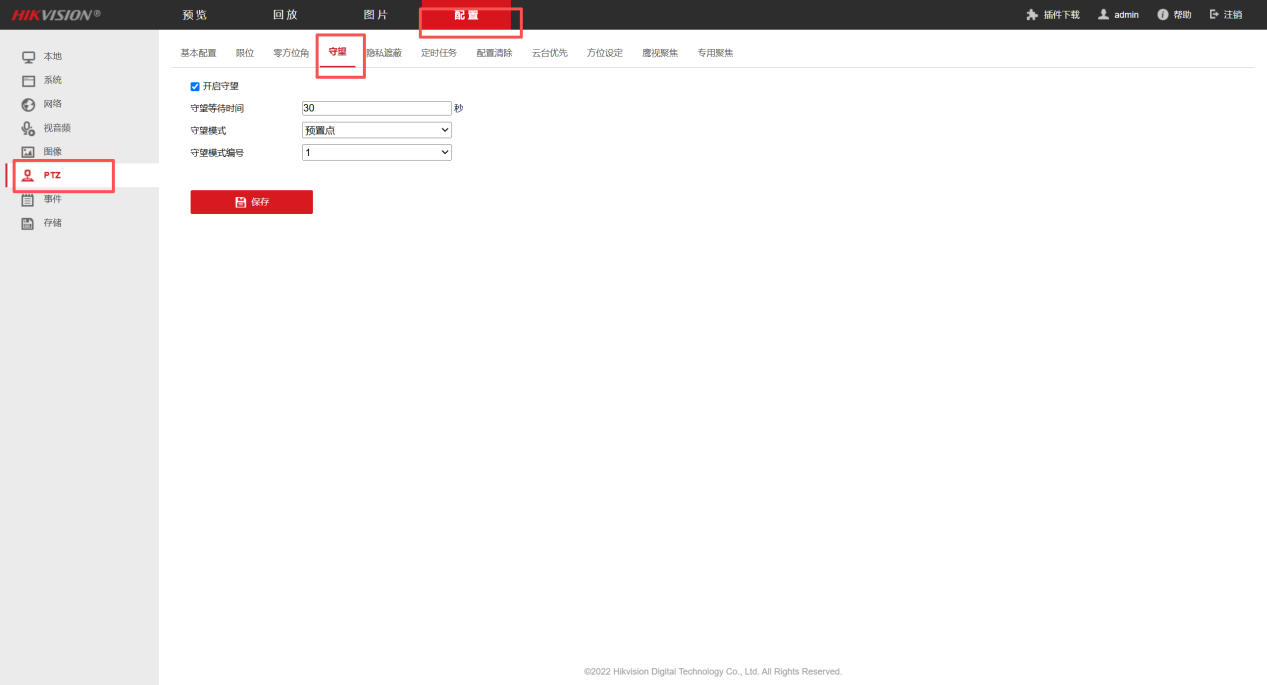Go to the 定时任务 tab
Screen dimensions: 1267x685
click(x=438, y=53)
